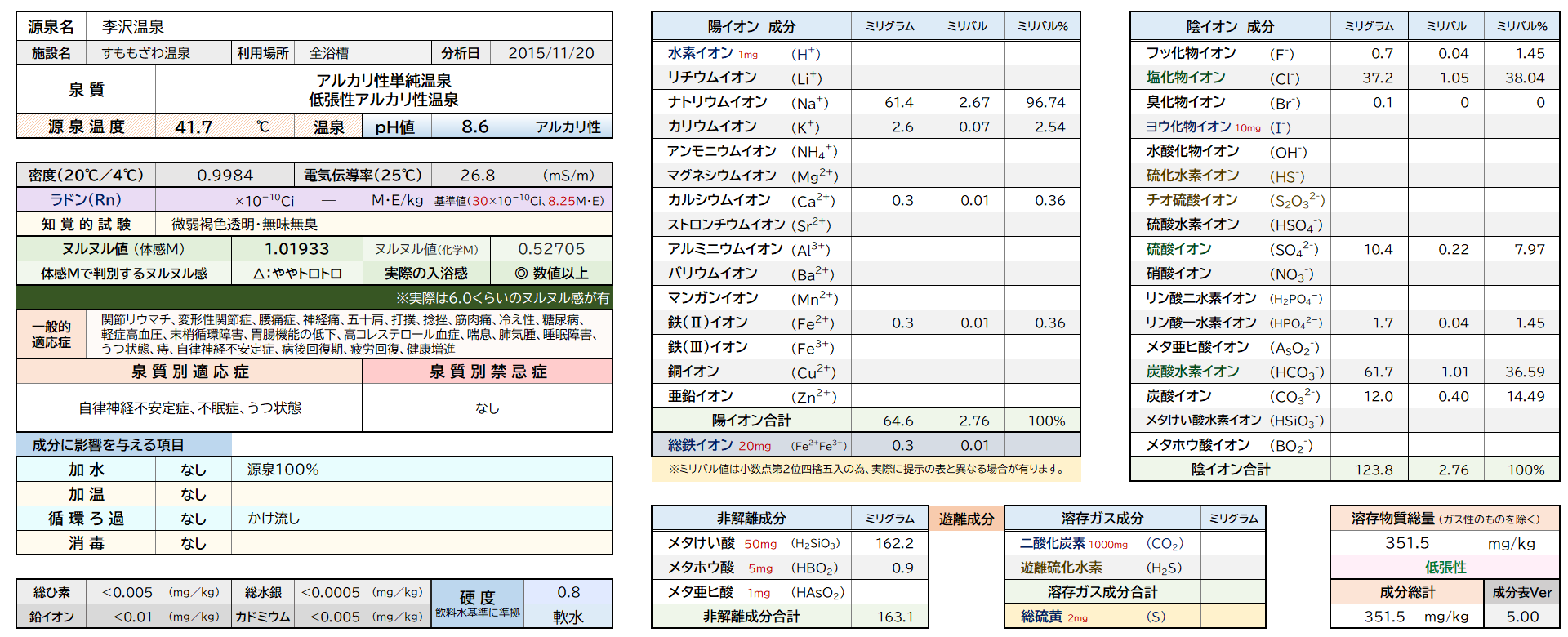The height and width of the screenshot is (637, 1568).
Task: Click the ヌルヌル値 体感M value 1.01933
Action: click(296, 249)
